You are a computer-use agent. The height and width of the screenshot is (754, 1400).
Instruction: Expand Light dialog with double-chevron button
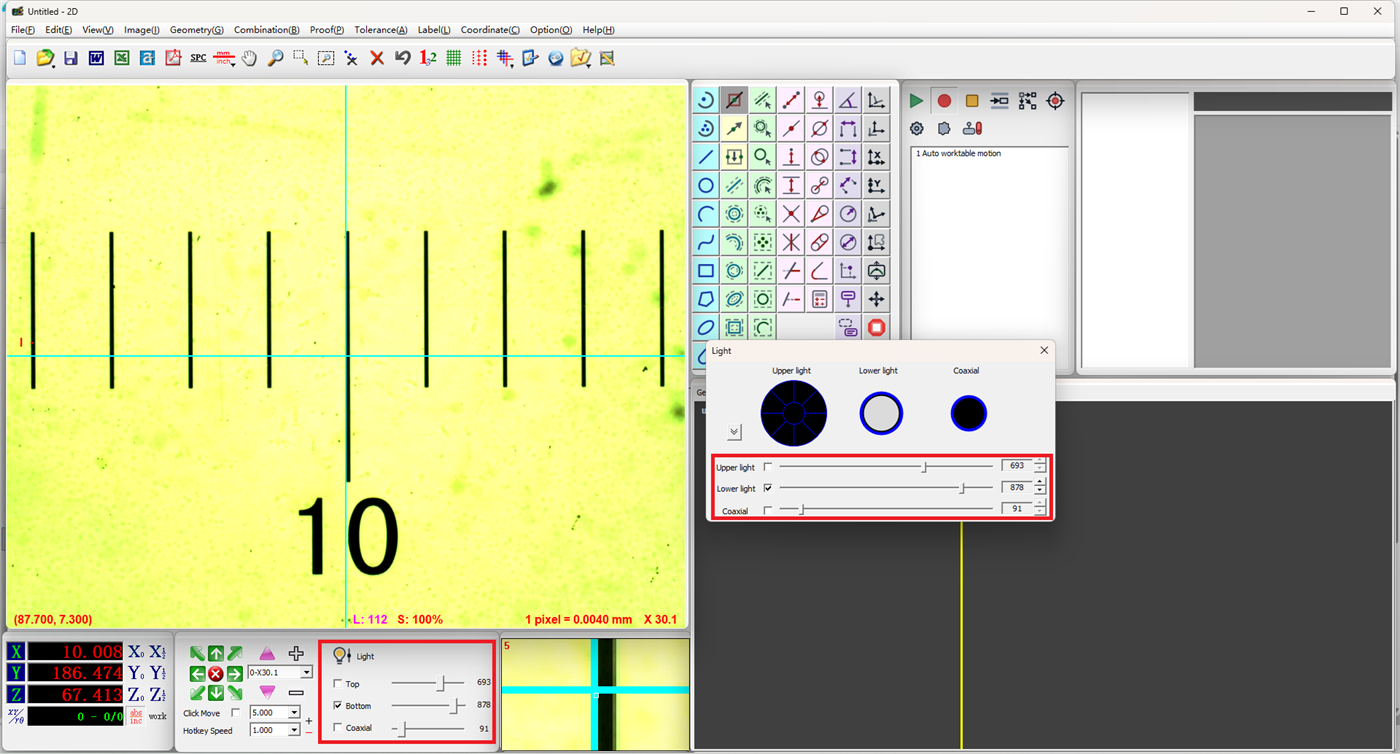click(734, 432)
